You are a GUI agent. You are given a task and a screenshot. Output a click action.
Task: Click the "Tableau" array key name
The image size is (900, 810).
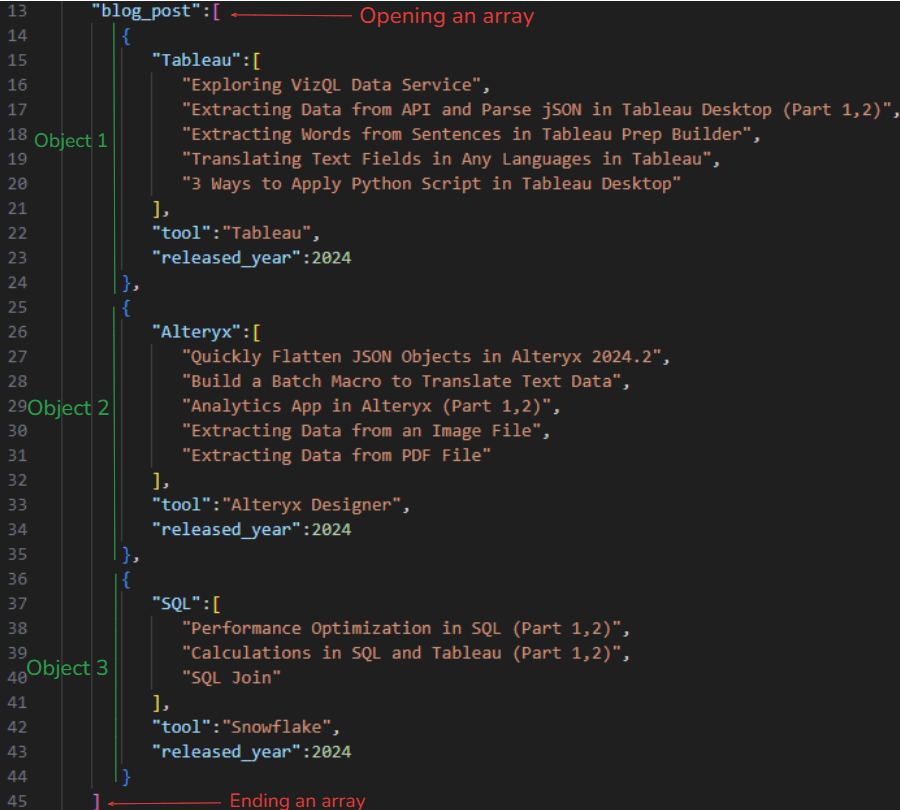point(189,60)
